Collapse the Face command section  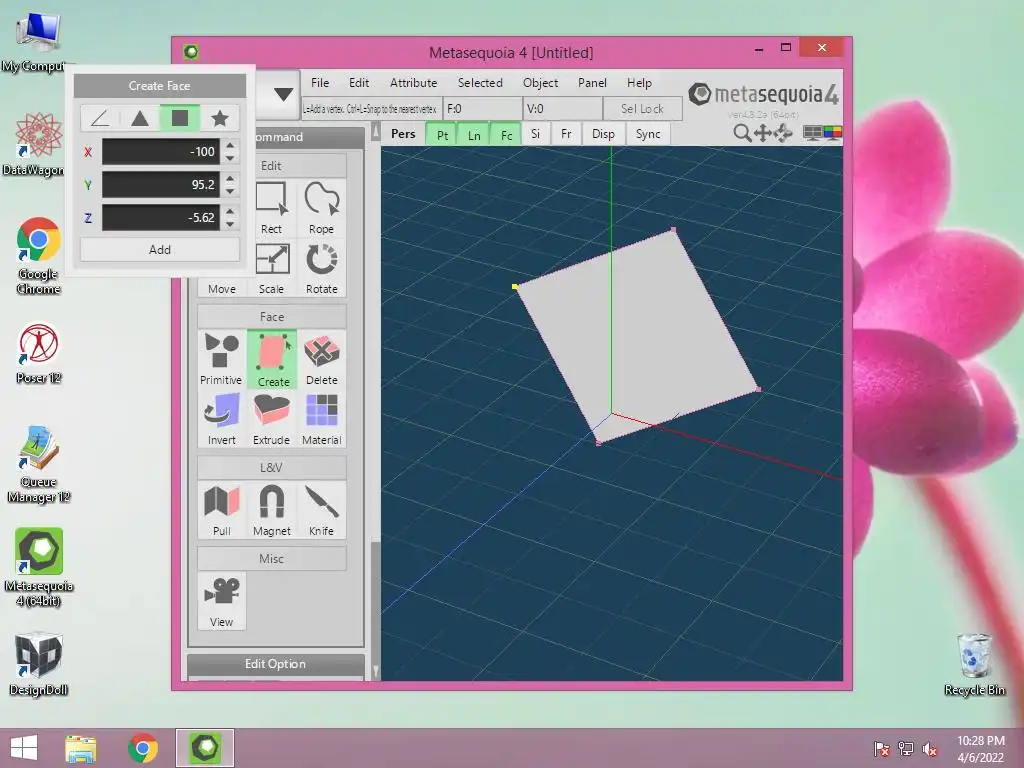click(x=272, y=317)
